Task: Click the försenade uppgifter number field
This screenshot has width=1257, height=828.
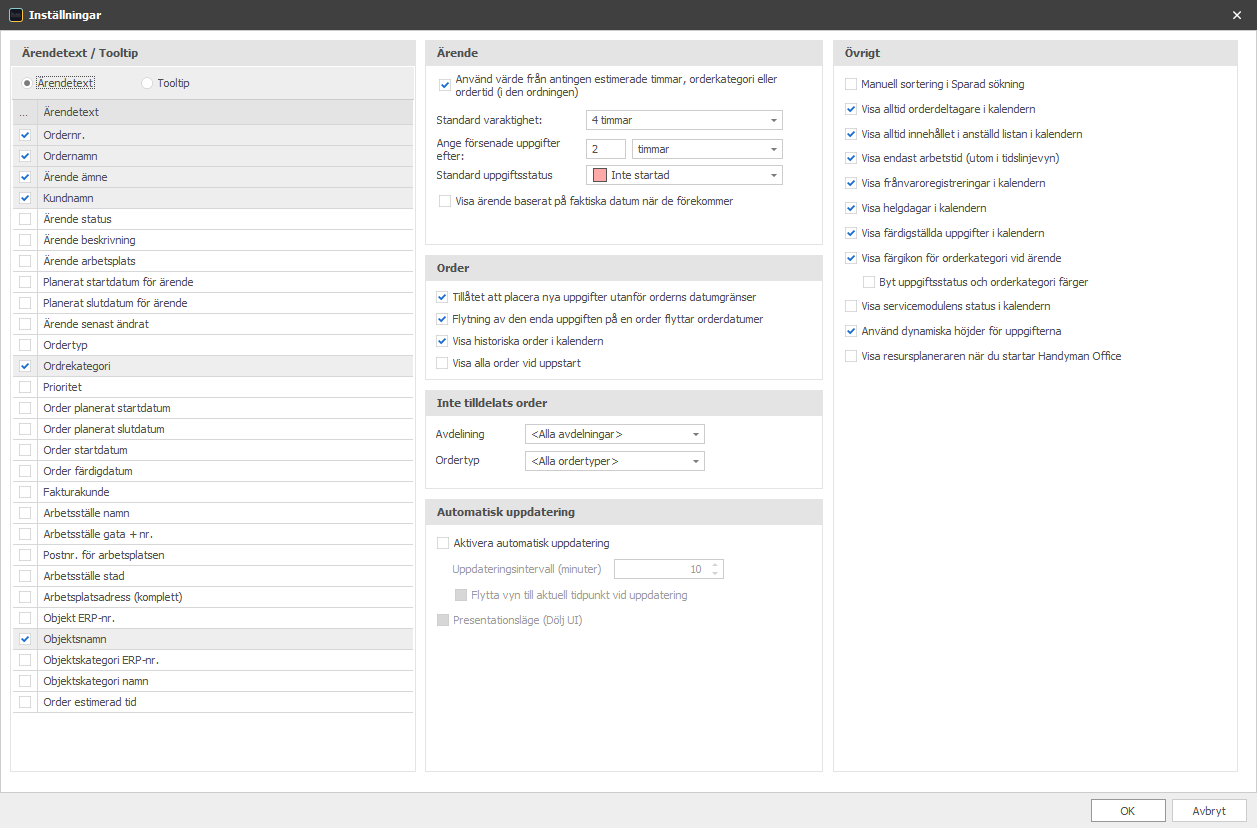Action: coord(606,149)
